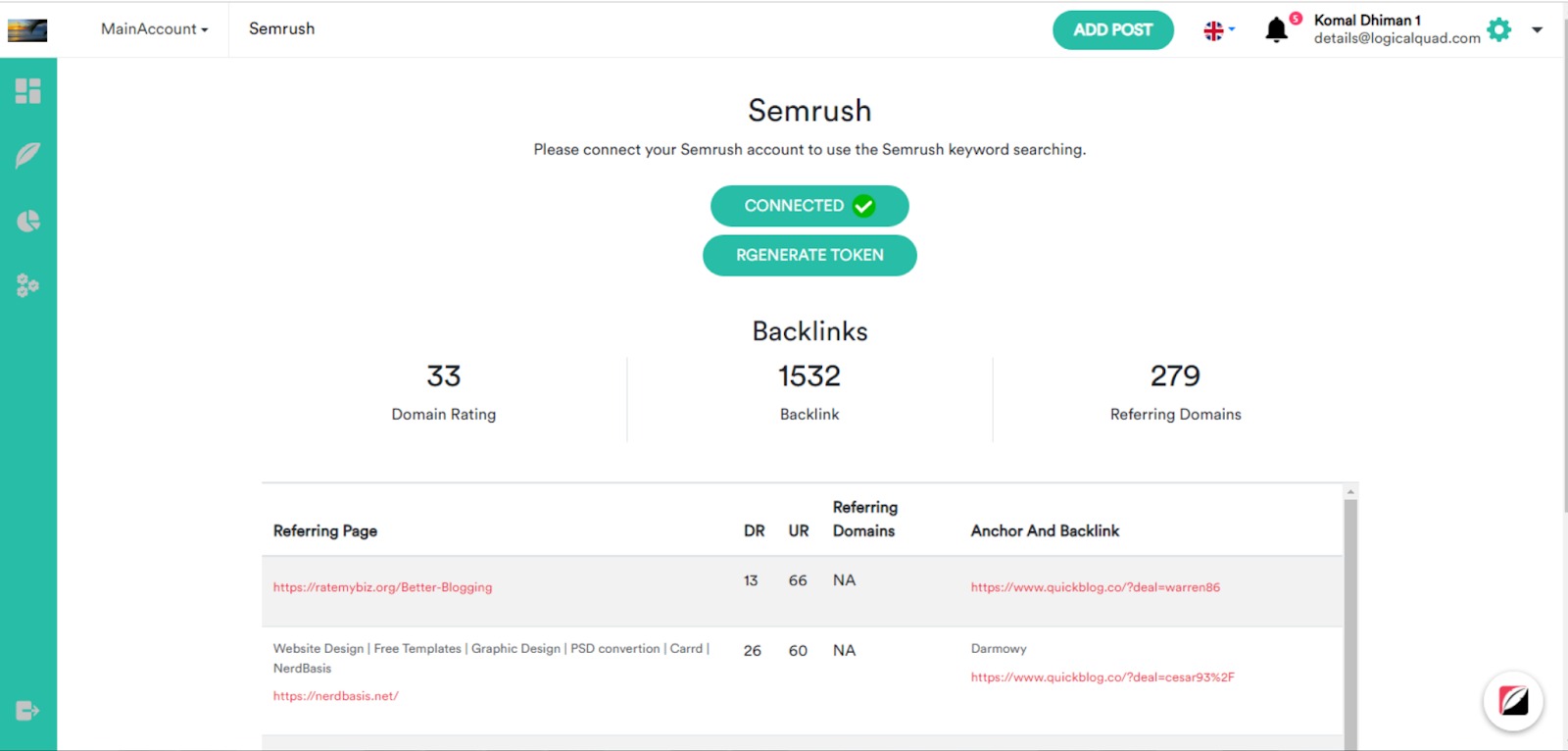This screenshot has height=751, width=1568.
Task: Open the dashboard grid icon in sidebar
Action: pyautogui.click(x=27, y=91)
